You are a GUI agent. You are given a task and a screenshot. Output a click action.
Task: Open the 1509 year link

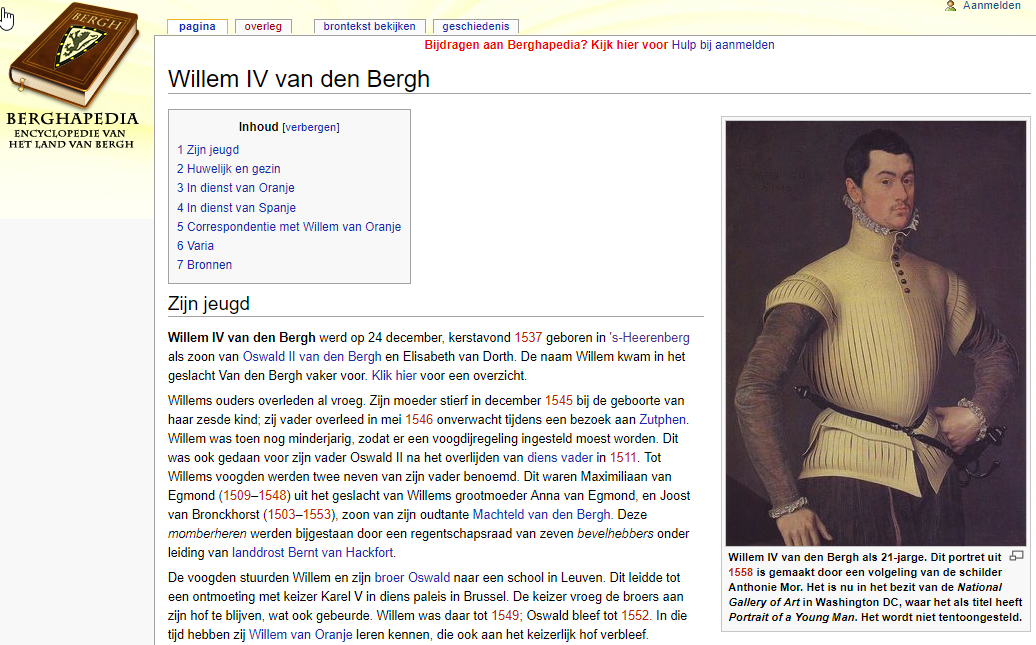click(x=237, y=496)
